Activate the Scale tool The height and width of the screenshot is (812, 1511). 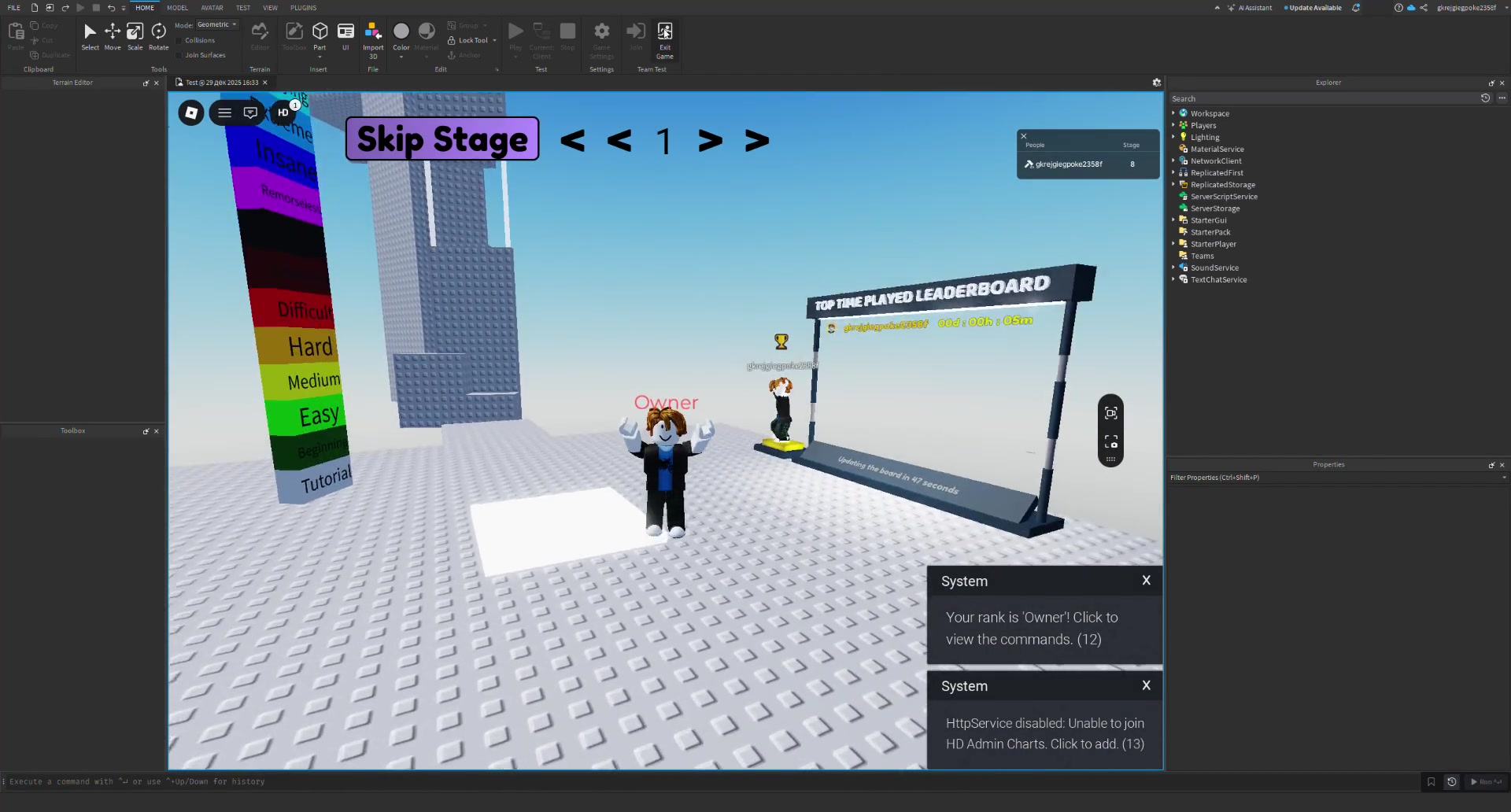pos(135,35)
